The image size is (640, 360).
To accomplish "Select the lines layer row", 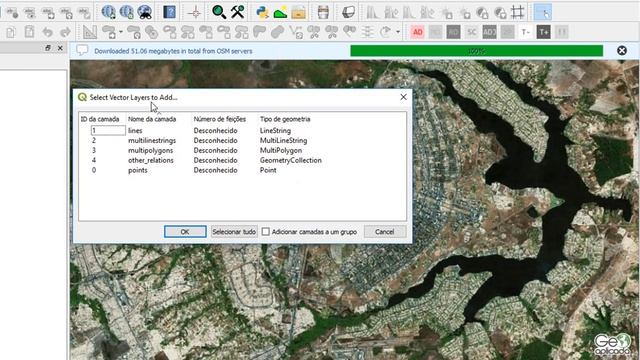I will click(242, 131).
